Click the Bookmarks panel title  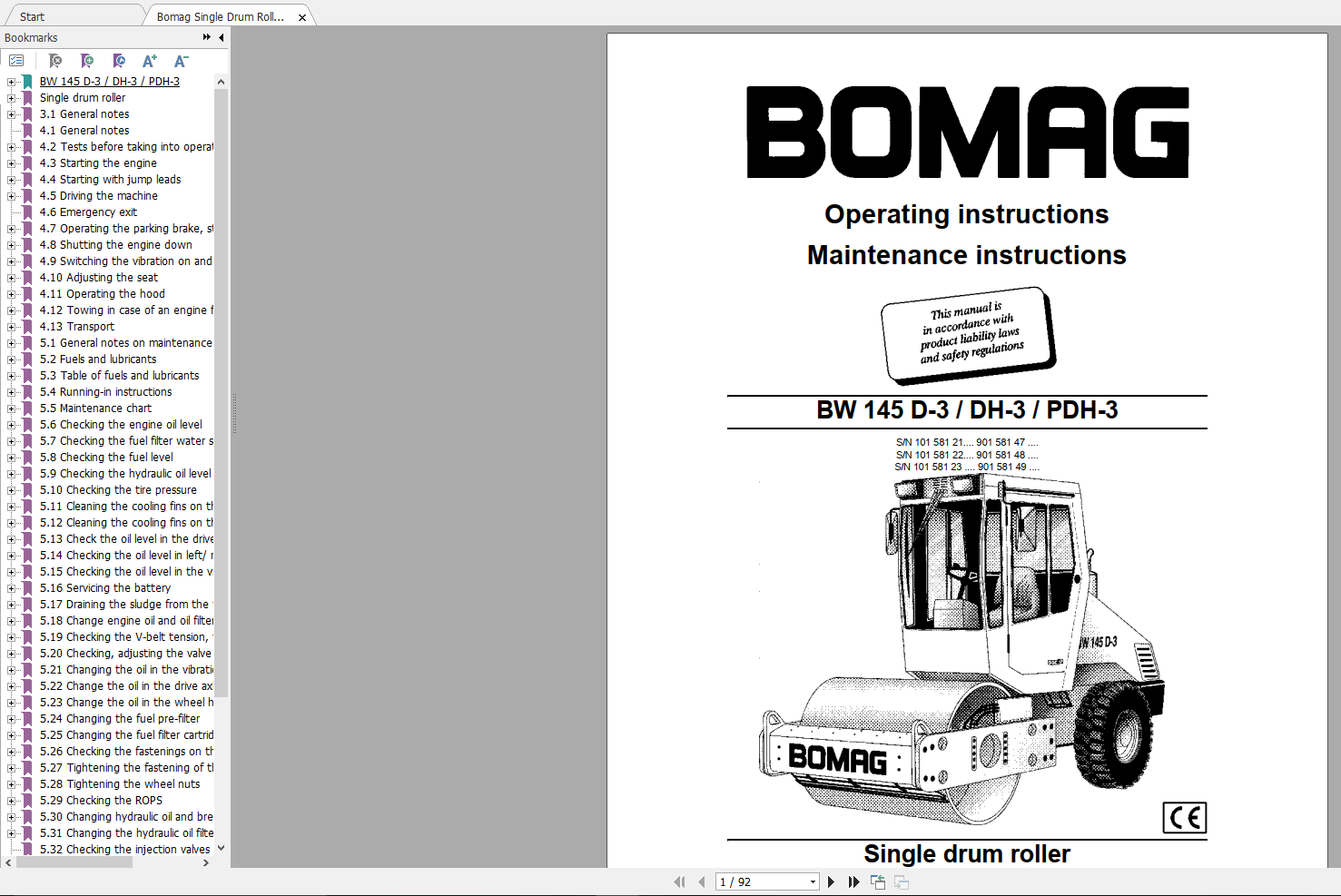pos(31,37)
